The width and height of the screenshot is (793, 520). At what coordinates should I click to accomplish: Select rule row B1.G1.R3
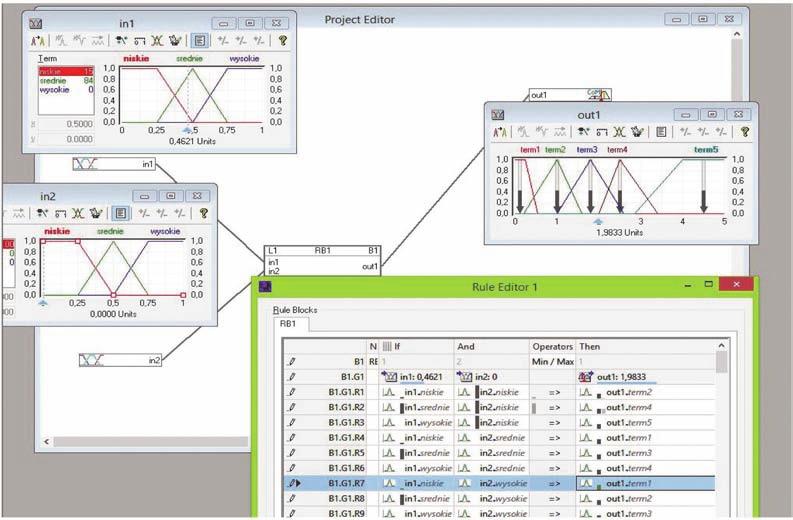point(499,422)
